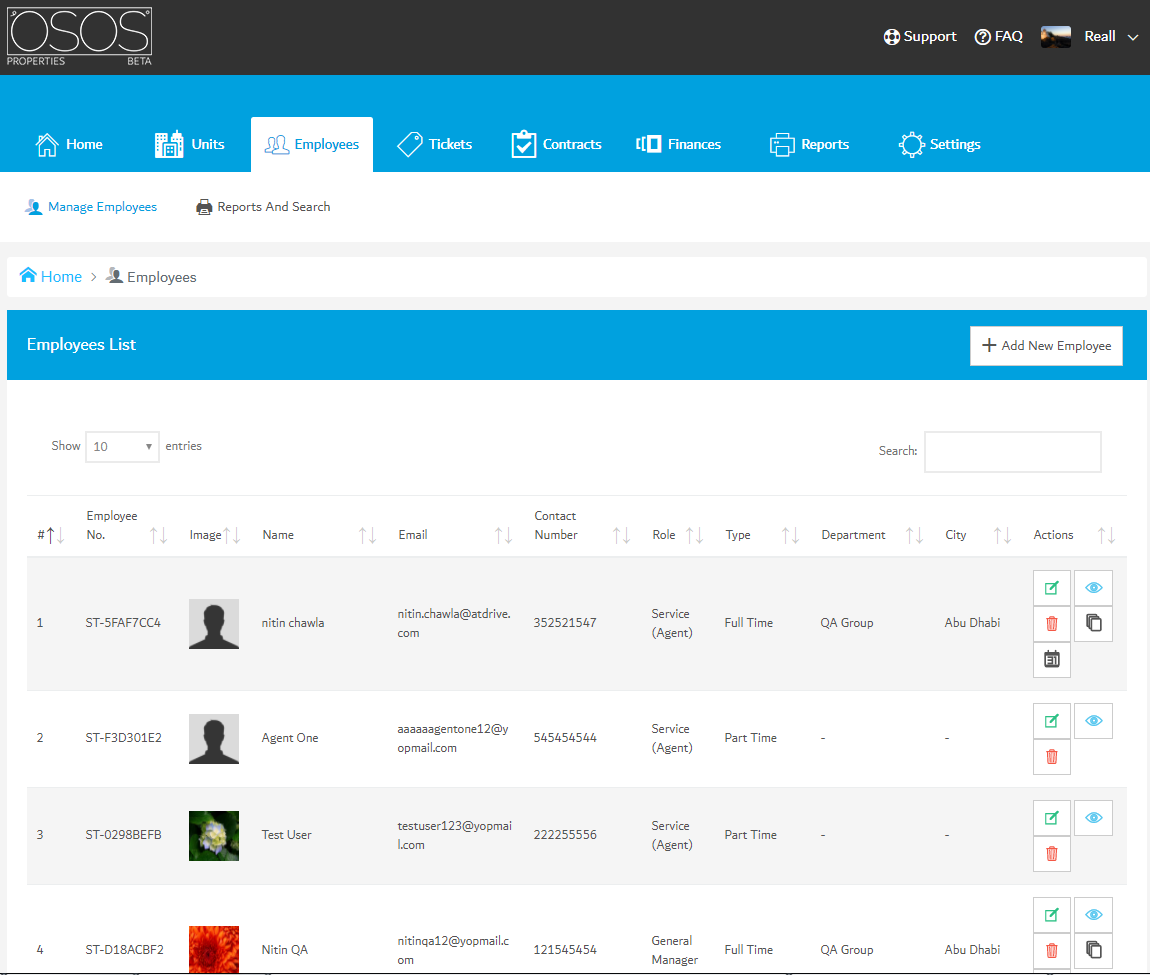Click contact number 222255556
Viewport: 1150px width, 975px height.
565,835
